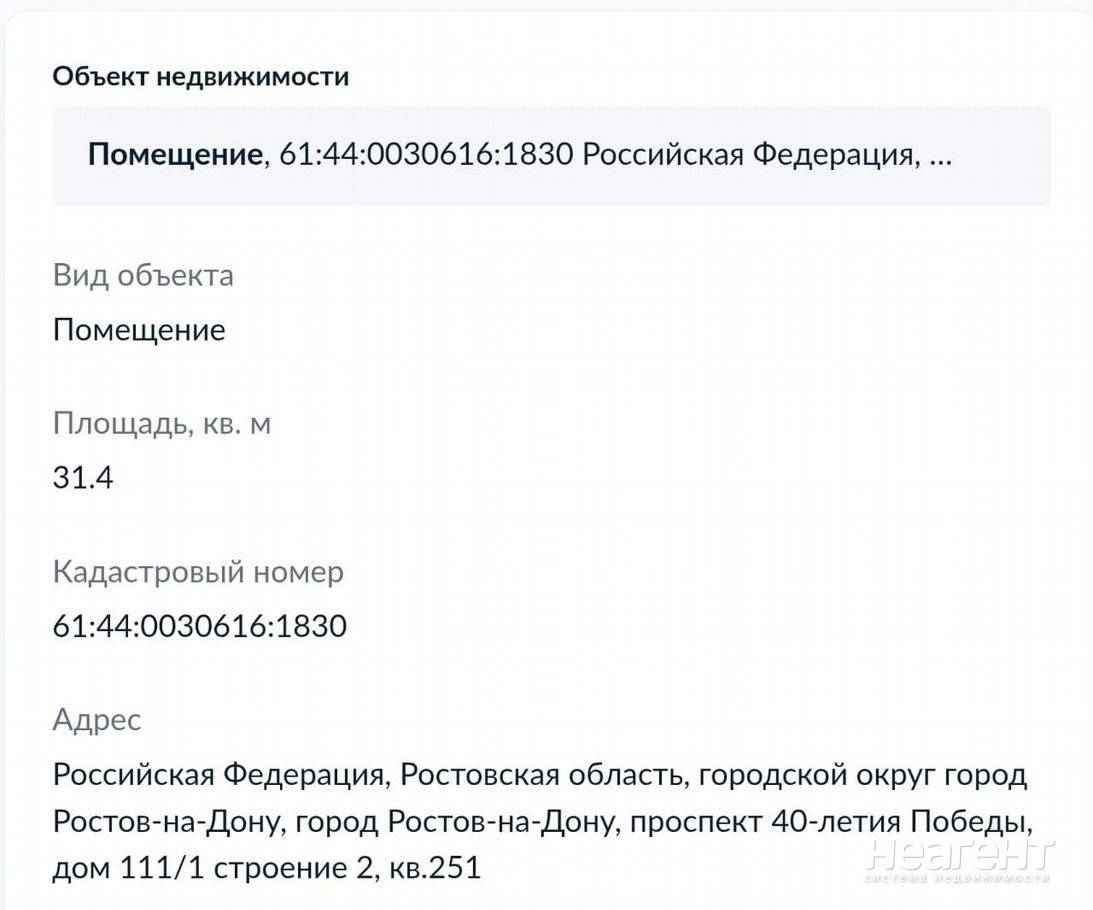Select the 'Вид объекта' label
This screenshot has width=1093, height=910.
[x=143, y=276]
